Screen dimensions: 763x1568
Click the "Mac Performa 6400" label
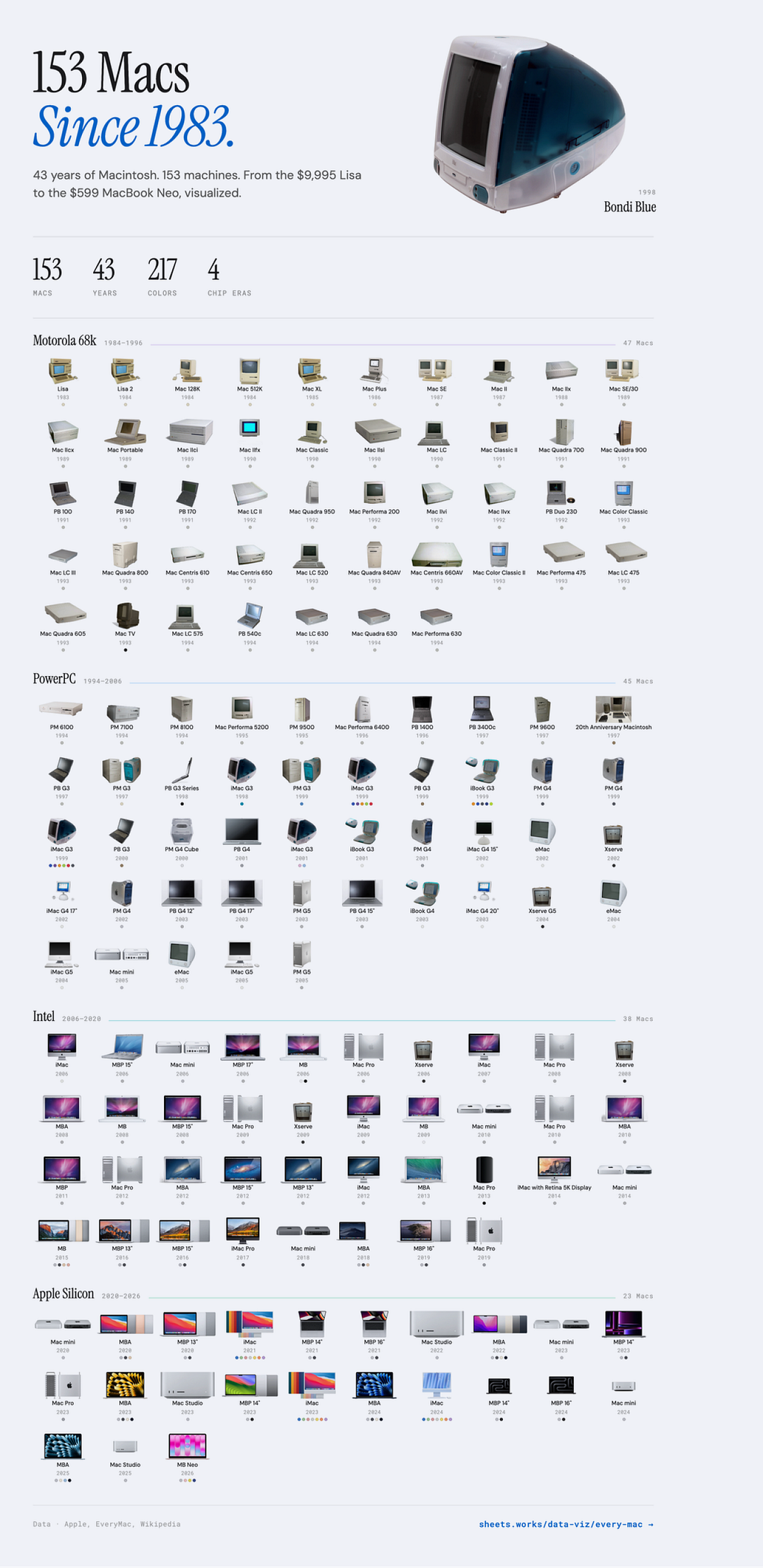(x=362, y=727)
